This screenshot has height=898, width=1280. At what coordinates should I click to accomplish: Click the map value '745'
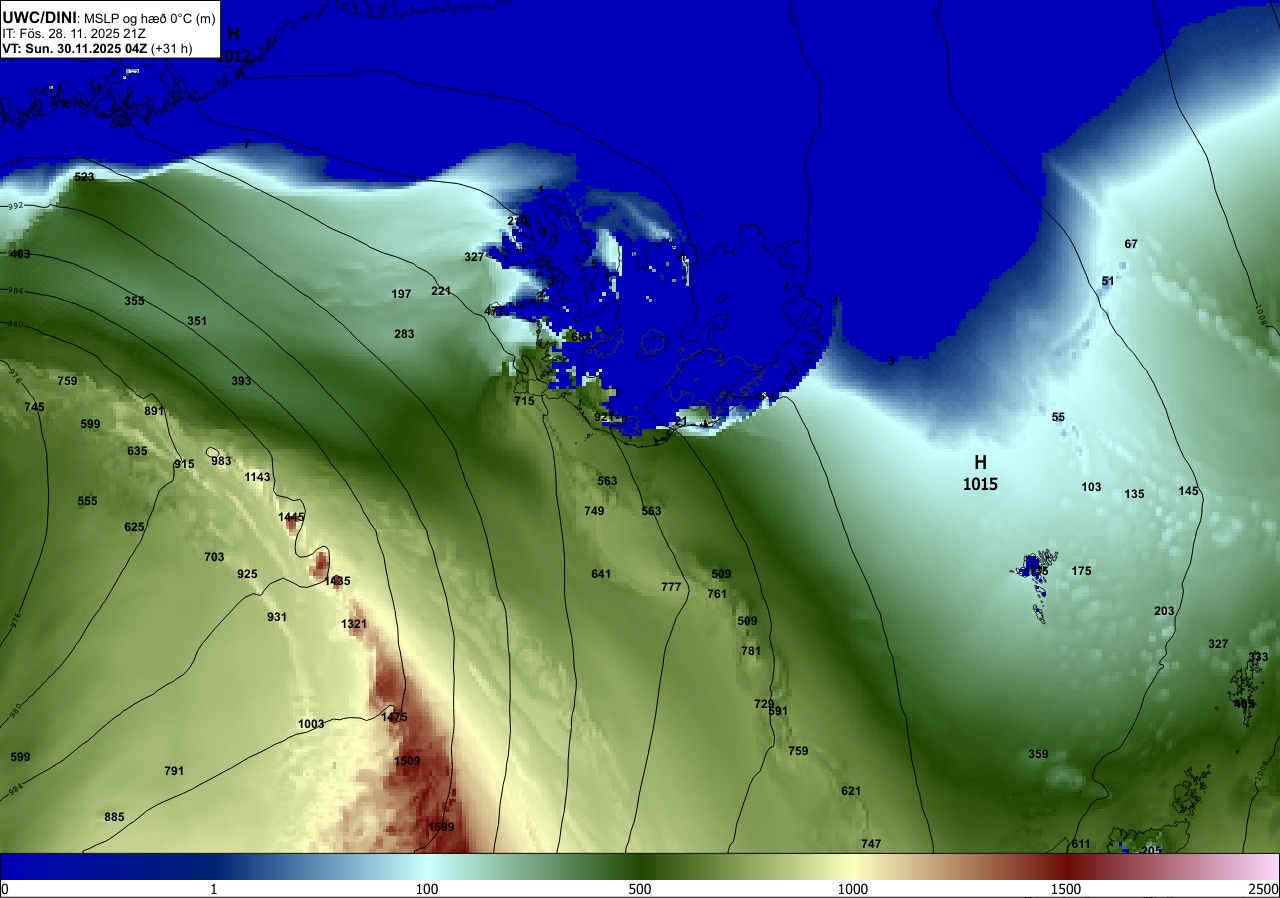pyautogui.click(x=34, y=407)
